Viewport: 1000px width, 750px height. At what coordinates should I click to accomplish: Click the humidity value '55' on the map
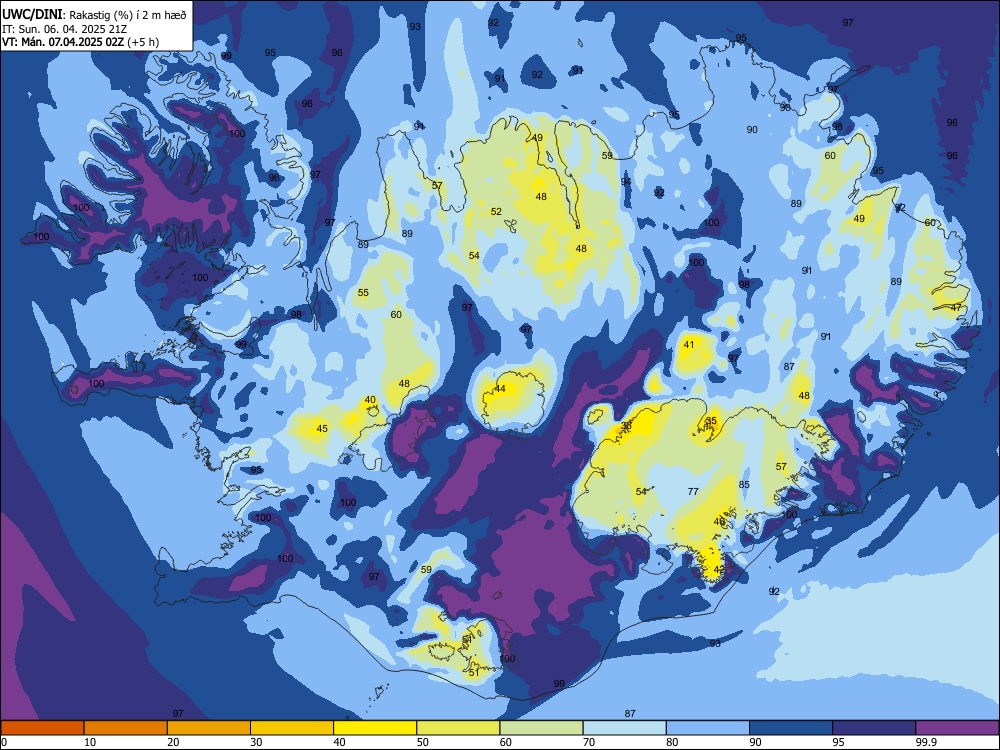(x=363, y=293)
